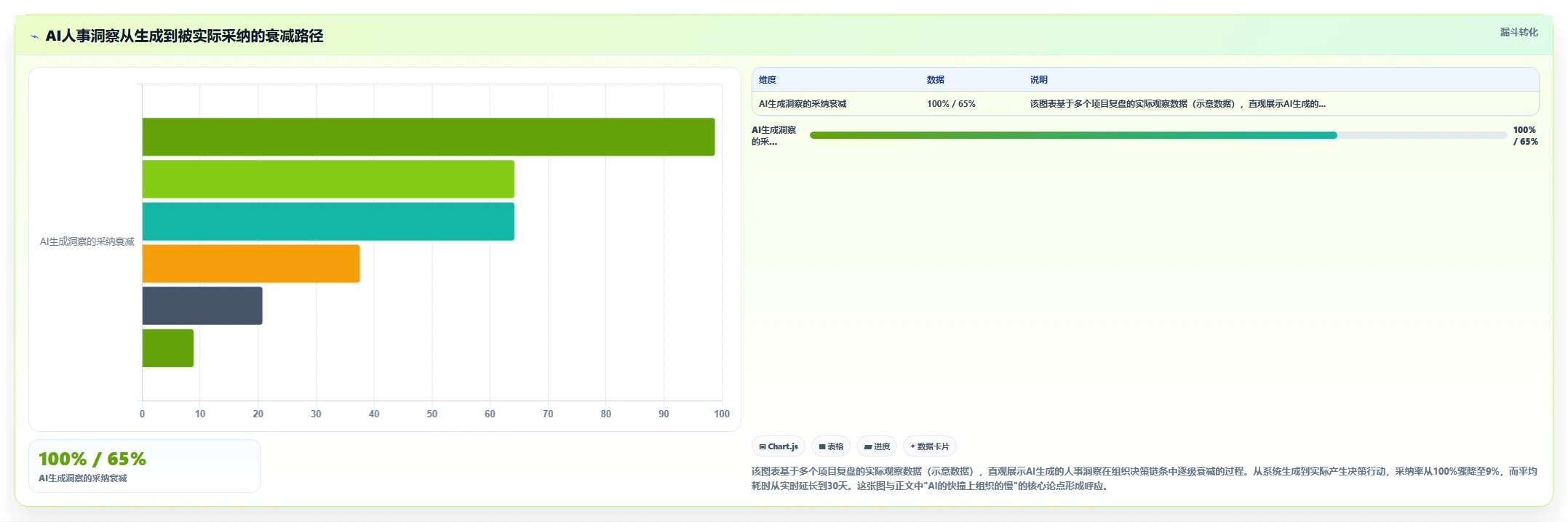
Task: Click the 维度 column header
Action: click(x=768, y=80)
